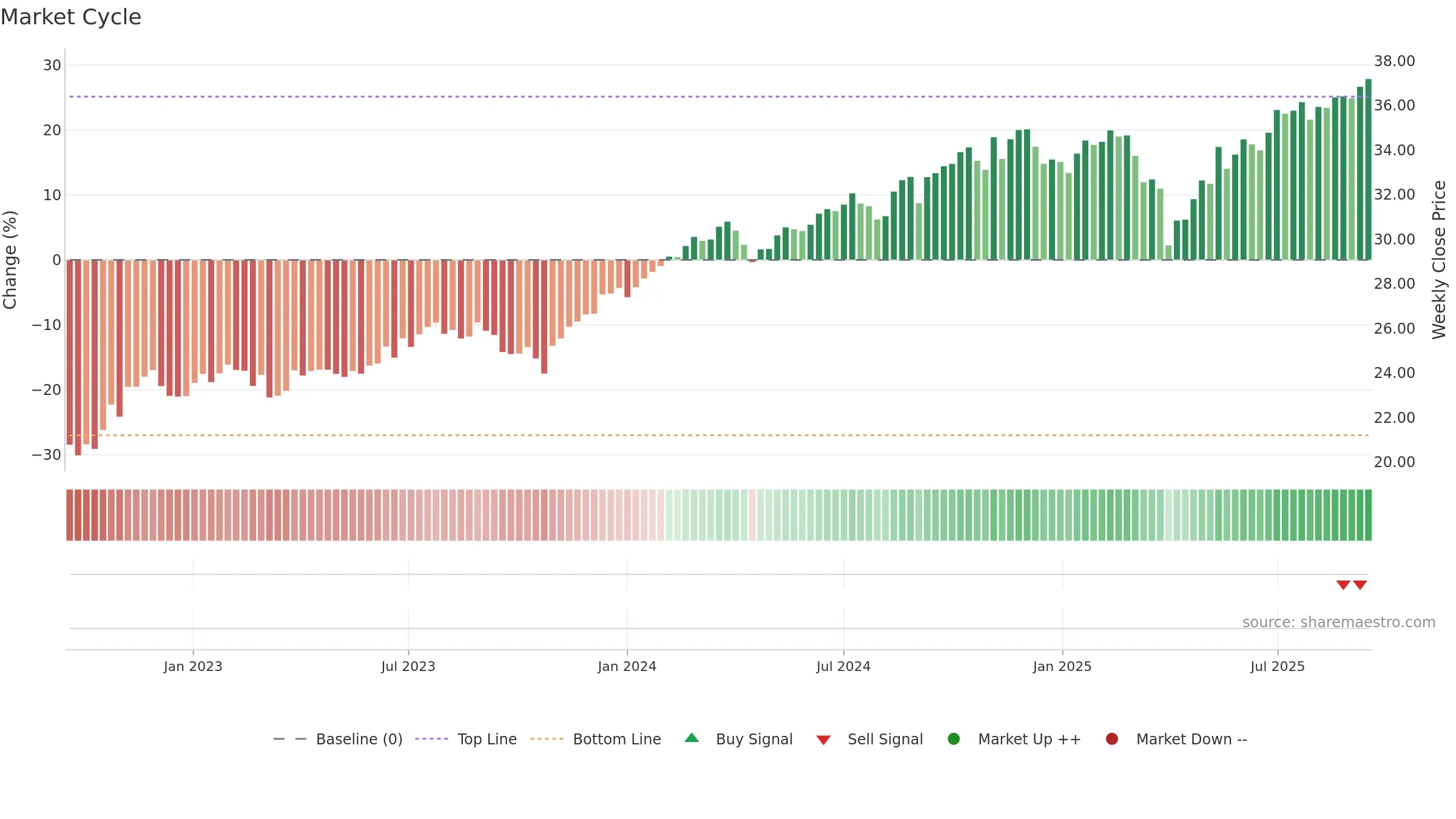Image resolution: width=1456 pixels, height=819 pixels.
Task: Click the lowest red bar near chart start
Action: tap(78, 358)
